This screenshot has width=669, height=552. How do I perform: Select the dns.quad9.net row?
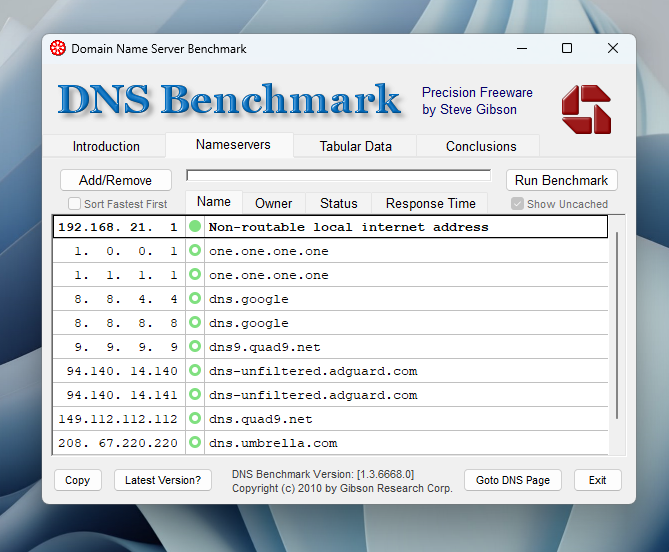click(330, 419)
